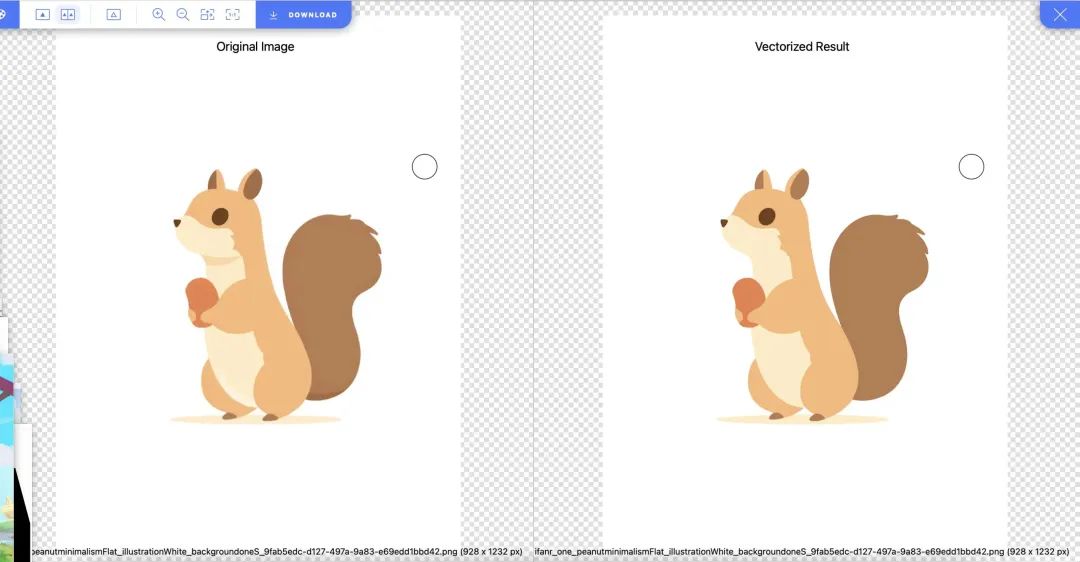Screen dimensions: 1080x562
Task: Click the squirrel's tail in the Original Image
Action: pyautogui.click(x=330, y=300)
